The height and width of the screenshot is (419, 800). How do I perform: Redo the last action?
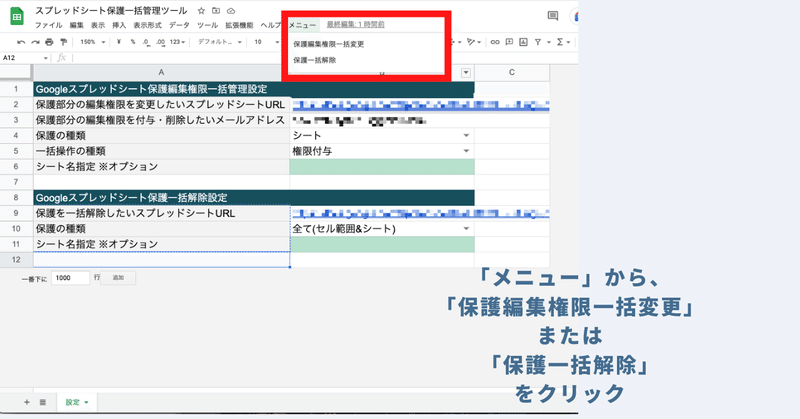pyautogui.click(x=35, y=42)
